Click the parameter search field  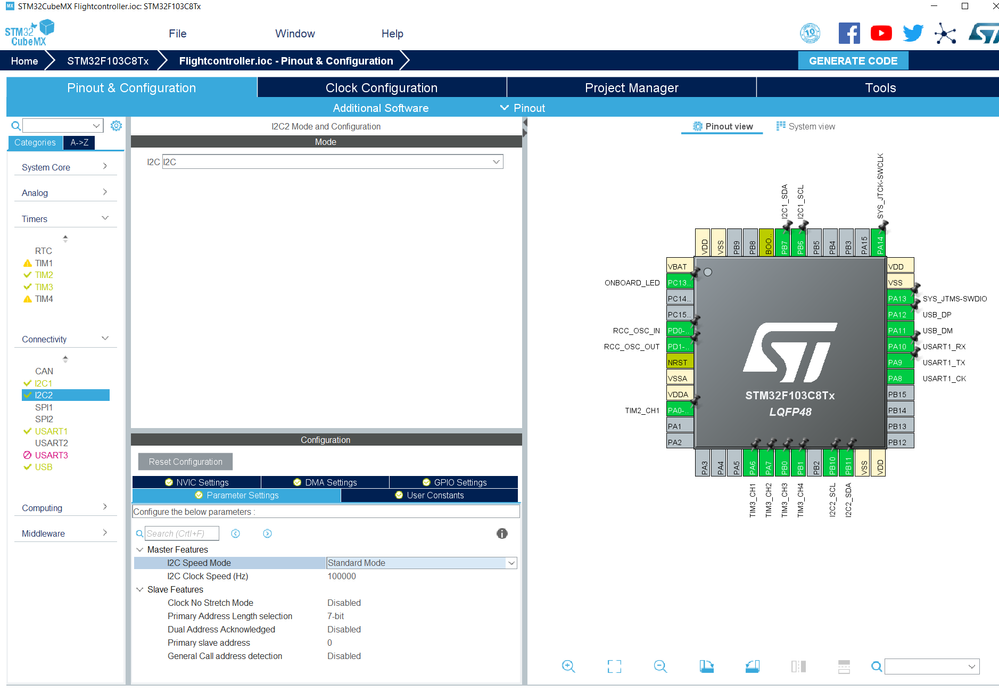pyautogui.click(x=182, y=533)
